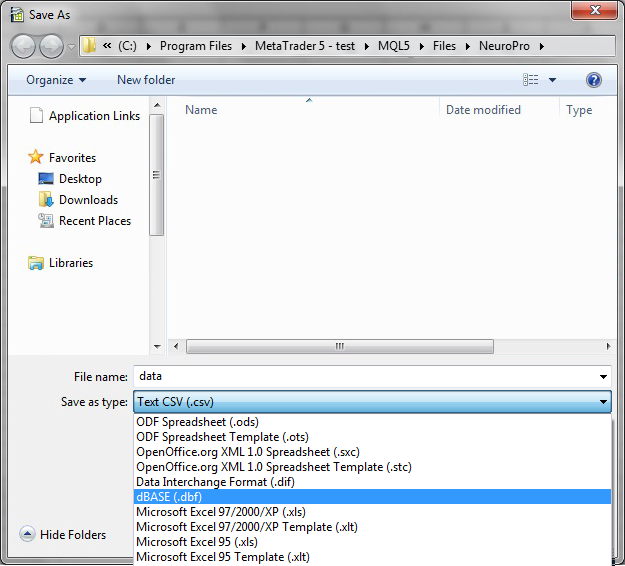Screen dimensions: 625x566
Task: Click the Save as type combo box
Action: [x=372, y=402]
